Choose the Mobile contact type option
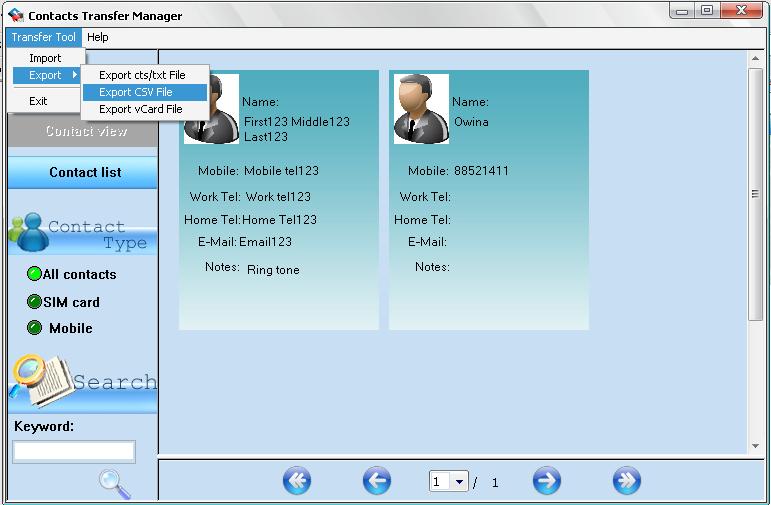This screenshot has height=505, width=771. coord(35,328)
